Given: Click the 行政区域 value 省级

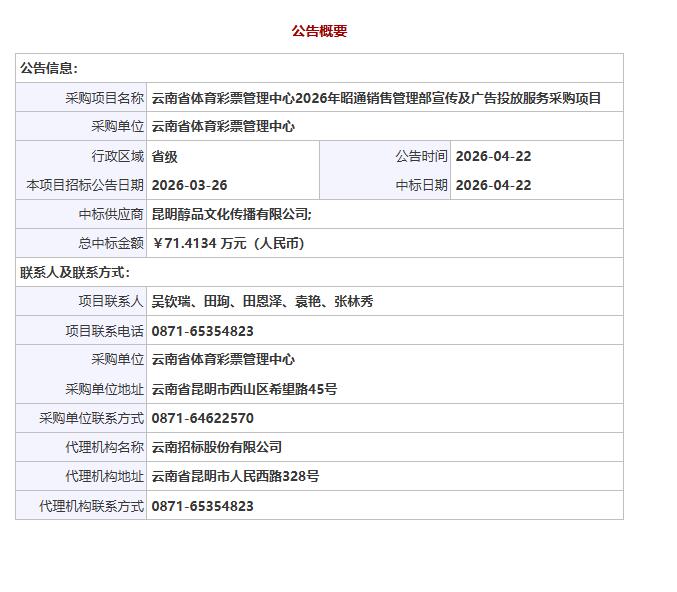Looking at the screenshot, I should (x=164, y=156).
